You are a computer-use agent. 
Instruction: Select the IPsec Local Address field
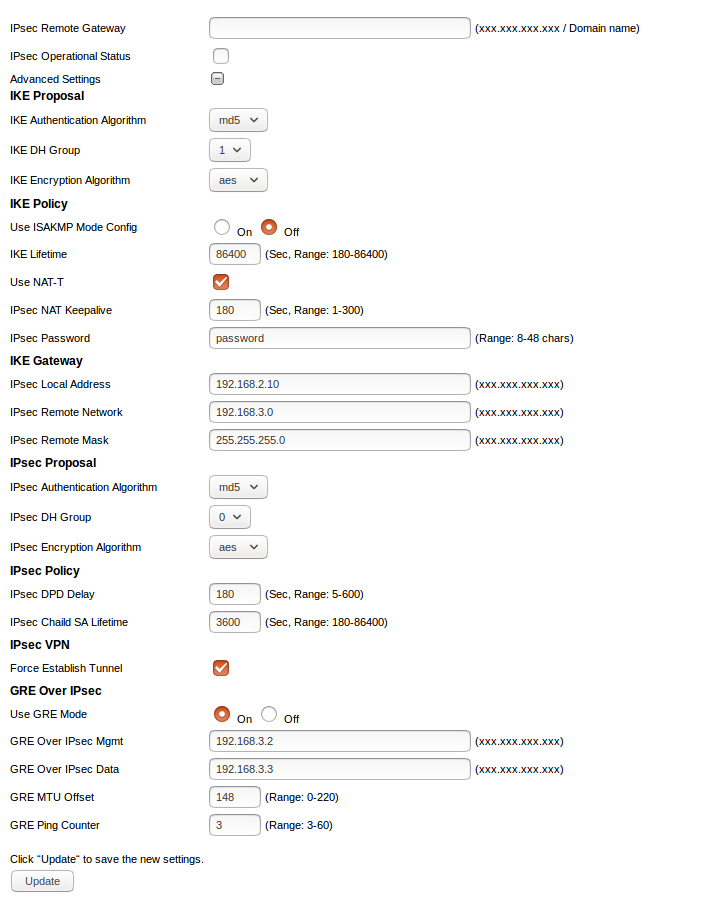pyautogui.click(x=340, y=384)
